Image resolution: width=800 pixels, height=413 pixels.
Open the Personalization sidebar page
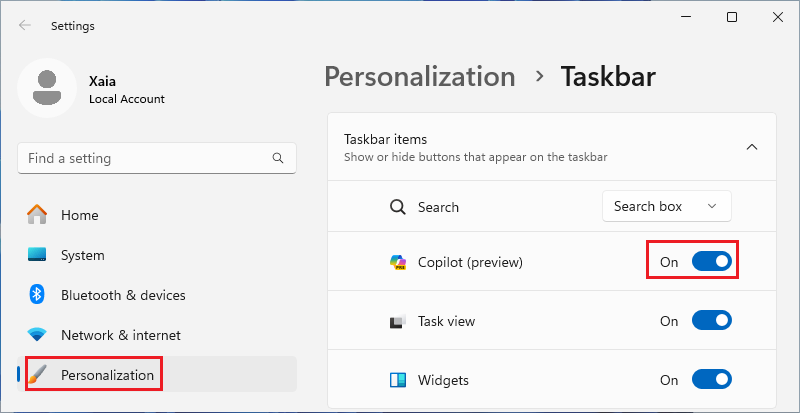[x=107, y=375]
